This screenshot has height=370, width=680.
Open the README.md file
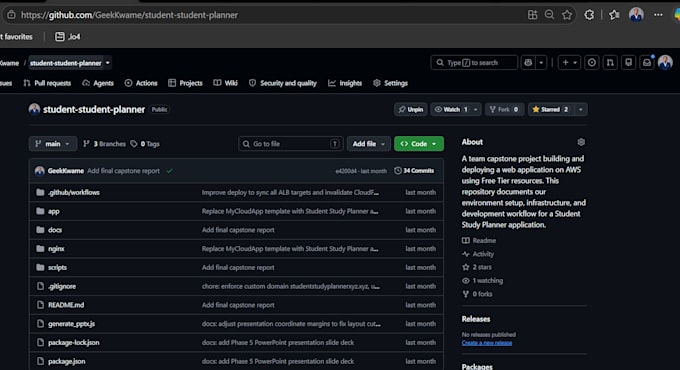click(x=66, y=305)
